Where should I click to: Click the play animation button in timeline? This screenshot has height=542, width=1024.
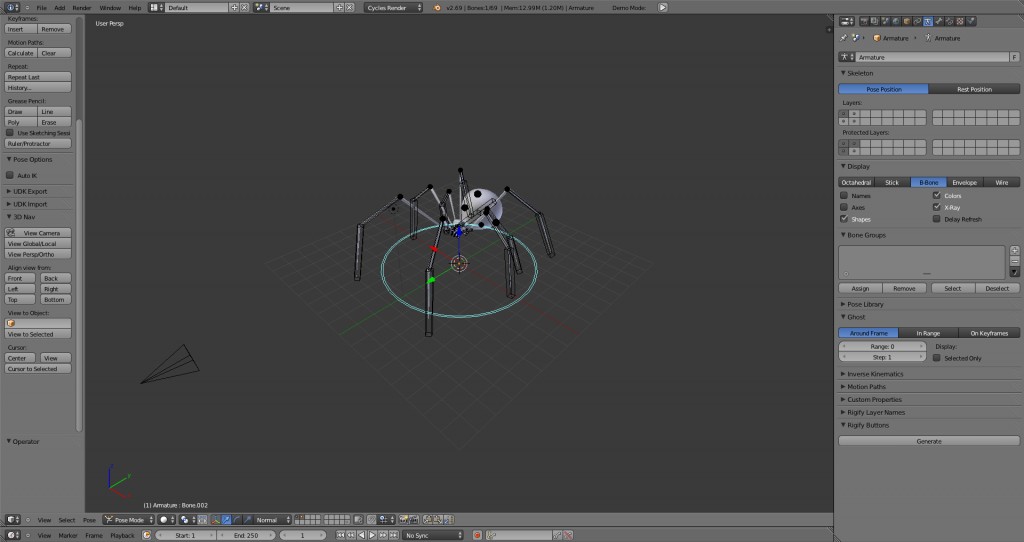(372, 535)
